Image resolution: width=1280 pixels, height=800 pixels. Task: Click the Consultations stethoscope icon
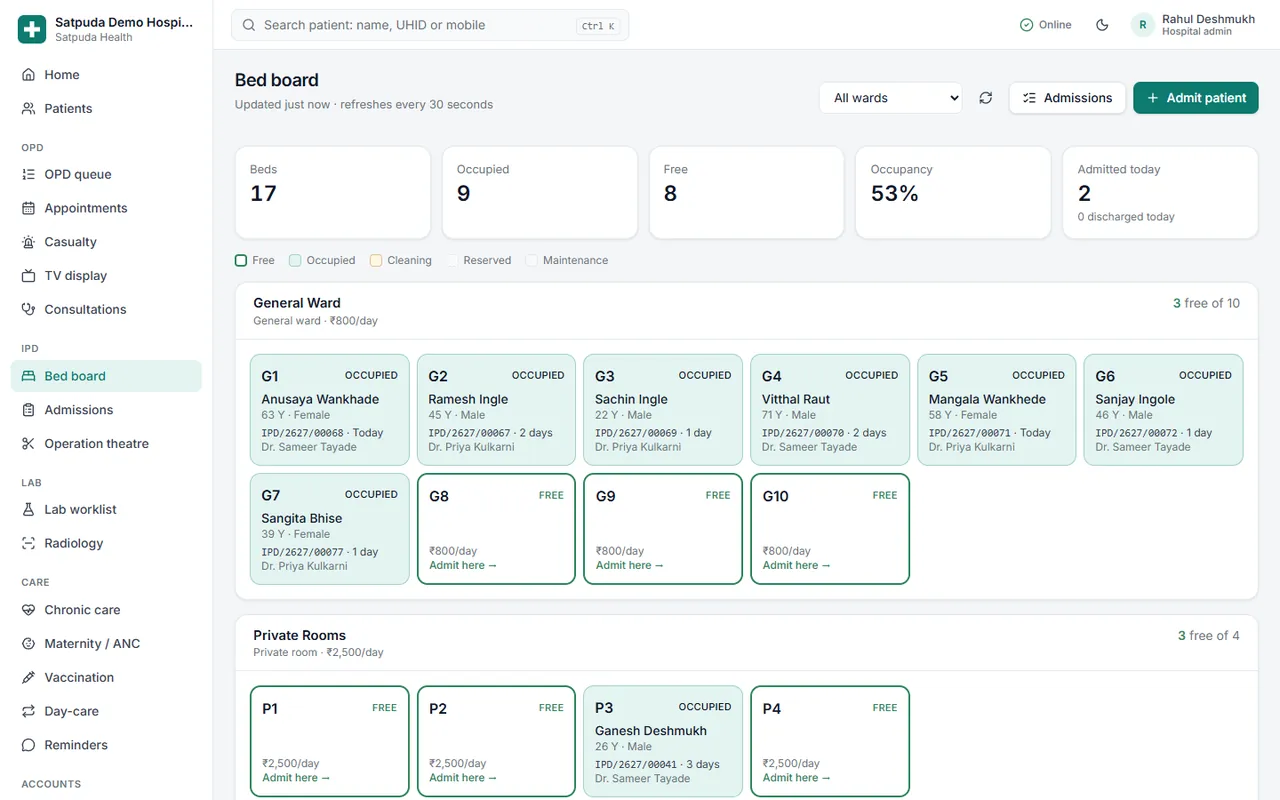point(28,310)
